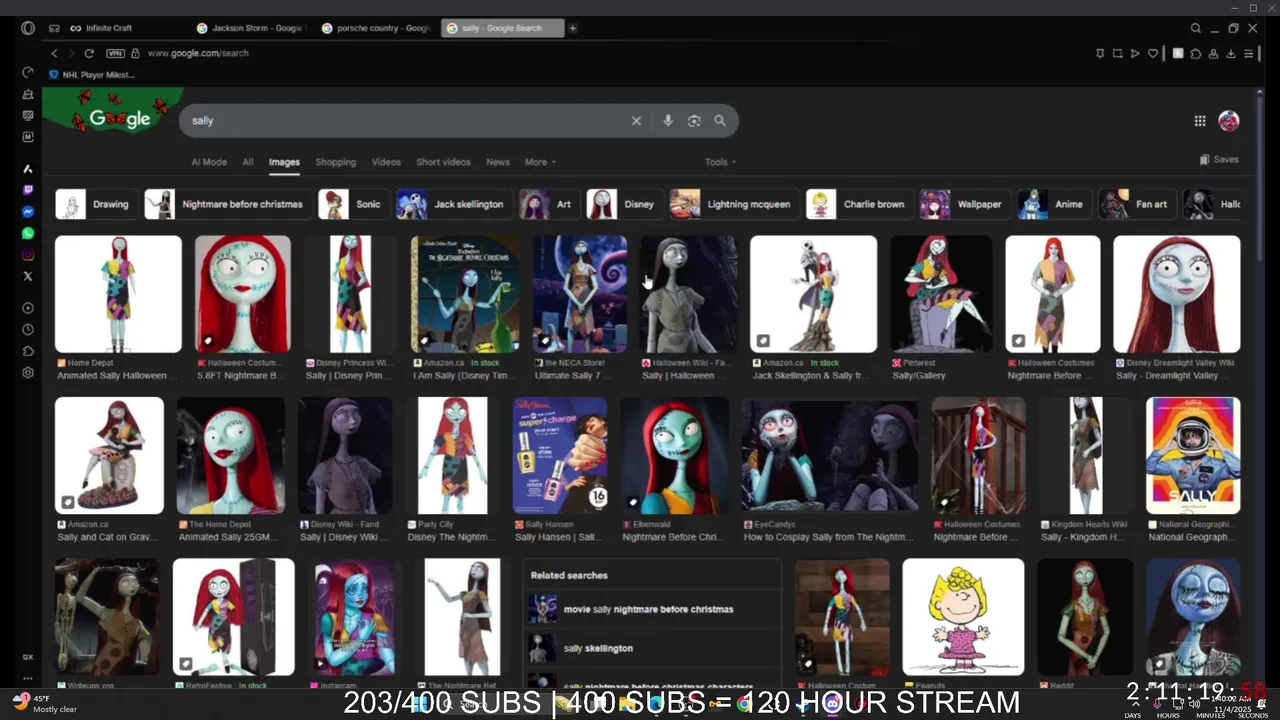1280x720 pixels.
Task: Switch to All results tab
Action: (247, 162)
